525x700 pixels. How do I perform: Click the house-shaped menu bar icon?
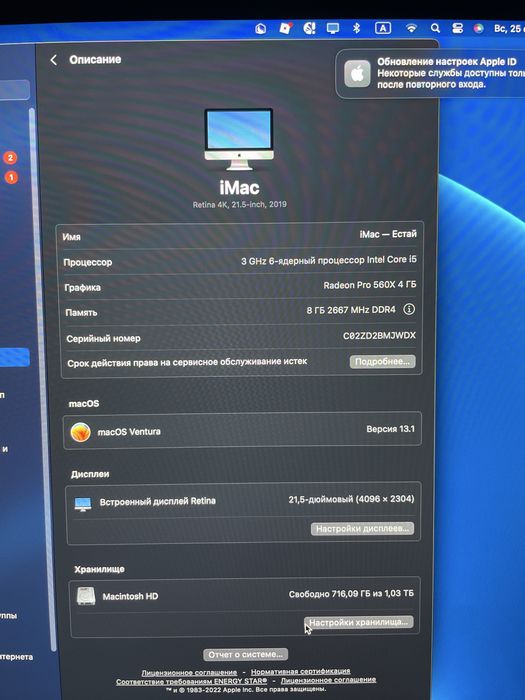click(x=261, y=29)
